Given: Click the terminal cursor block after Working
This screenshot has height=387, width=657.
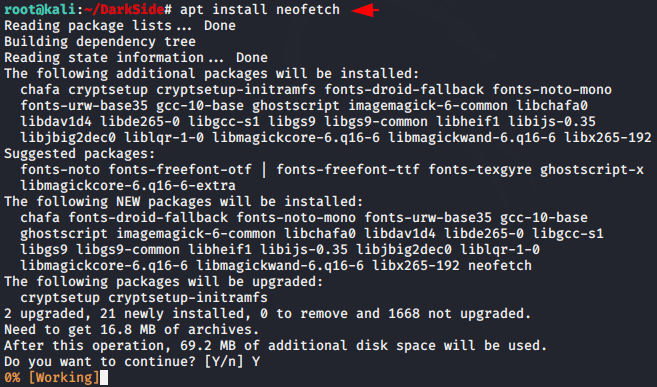Looking at the screenshot, I should (104, 378).
